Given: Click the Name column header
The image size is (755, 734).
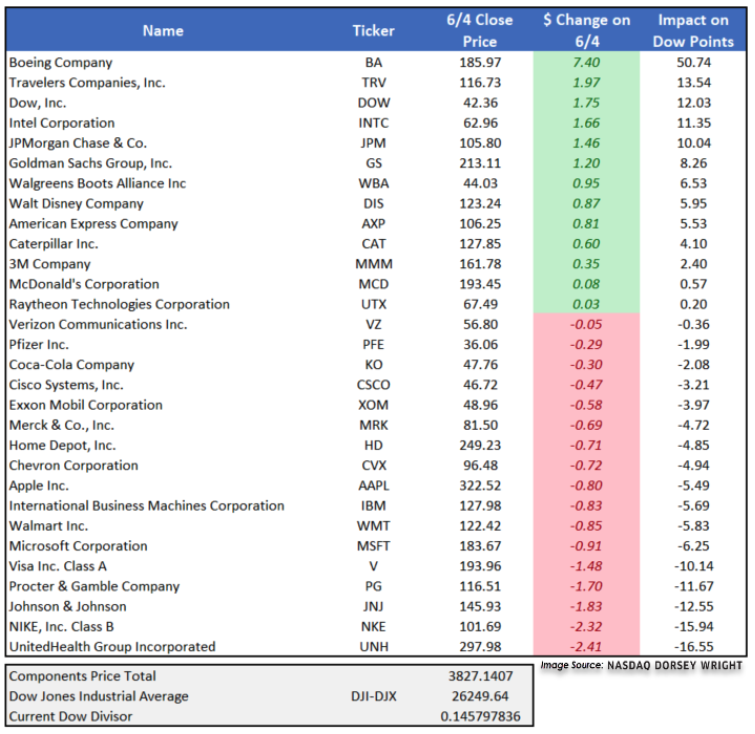Looking at the screenshot, I should click(x=163, y=31).
